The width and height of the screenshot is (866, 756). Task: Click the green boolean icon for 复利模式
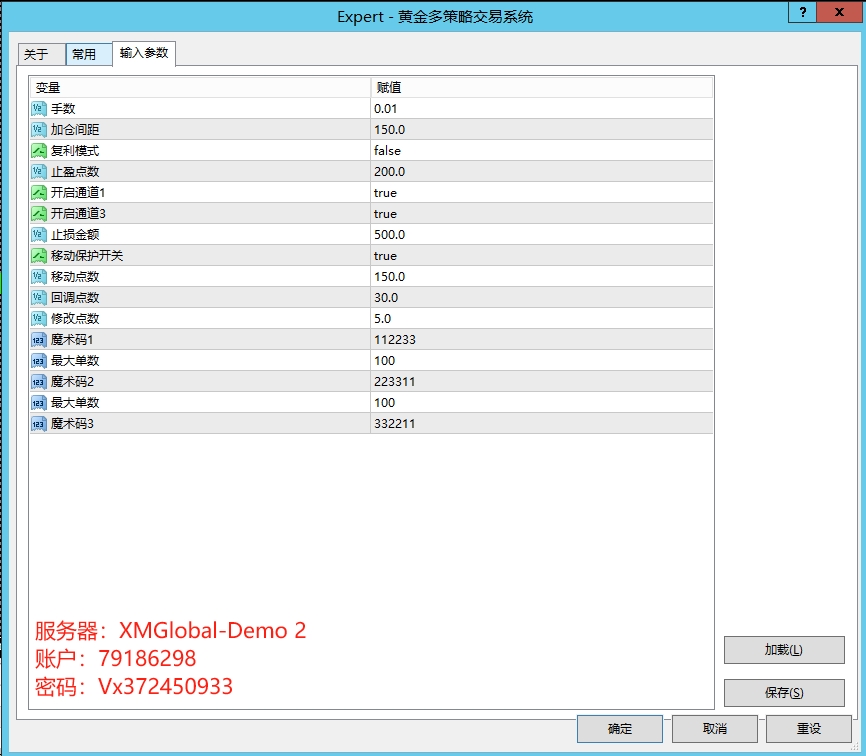pos(39,150)
